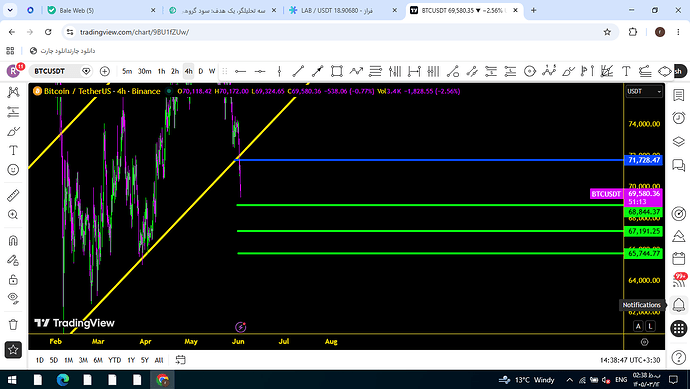Open the Alerts clock icon
Viewport: 690px width, 389px height.
click(x=679, y=118)
